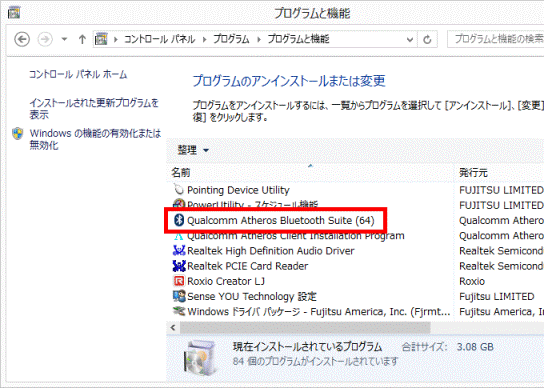Open the 整理 dropdown menu
544x388 pixels.
click(193, 150)
